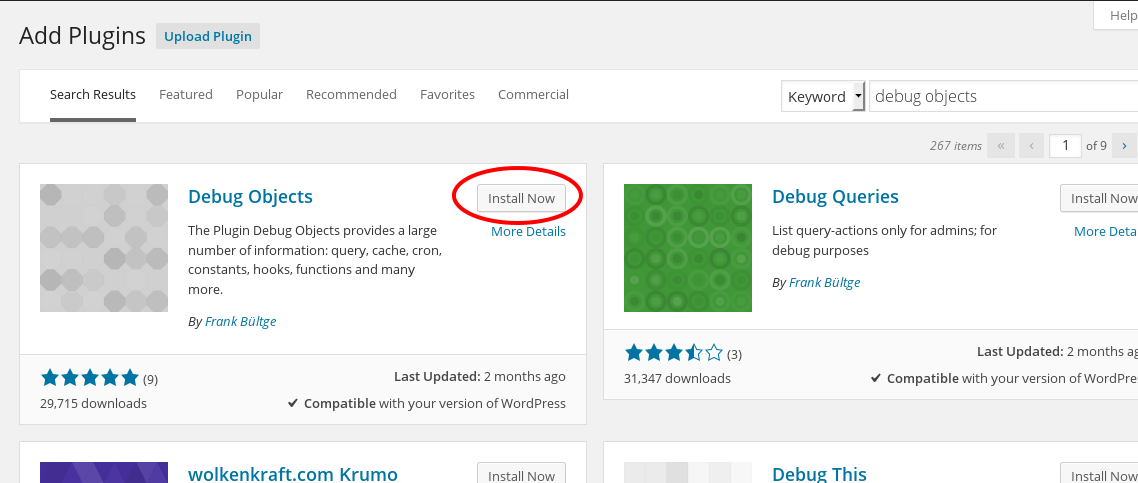Open Frank Bültge author link under Debug Objects
Image resolution: width=1138 pixels, height=483 pixels.
(x=241, y=321)
